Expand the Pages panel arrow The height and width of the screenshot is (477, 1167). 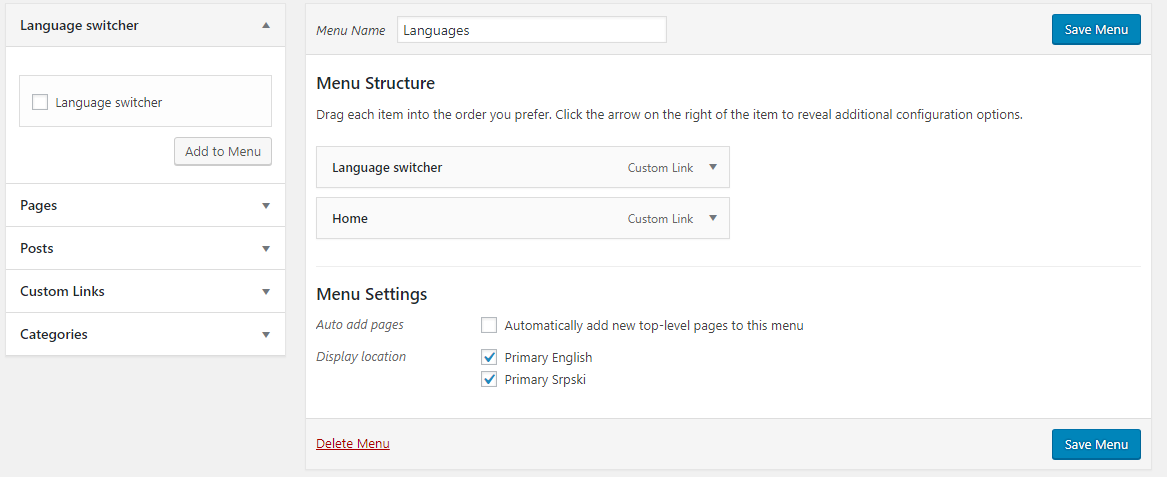pyautogui.click(x=266, y=206)
